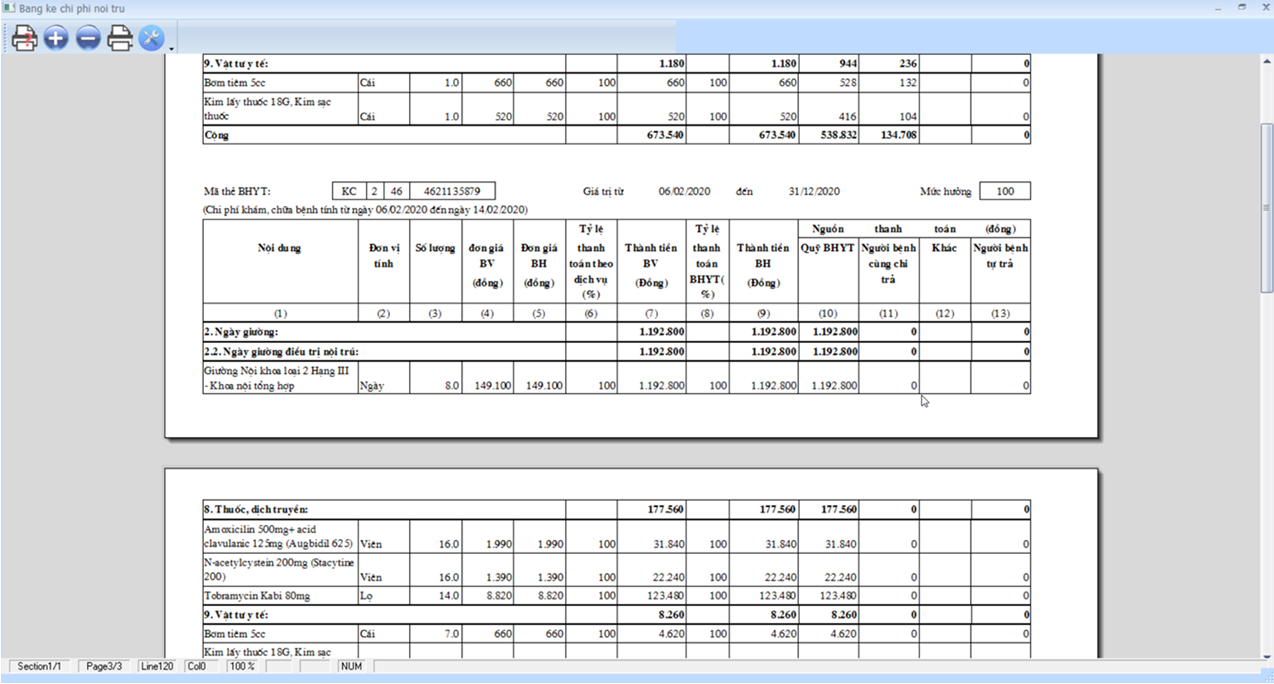Click the Đơn vị tính column header
The image size is (1274, 684).
coord(383,255)
